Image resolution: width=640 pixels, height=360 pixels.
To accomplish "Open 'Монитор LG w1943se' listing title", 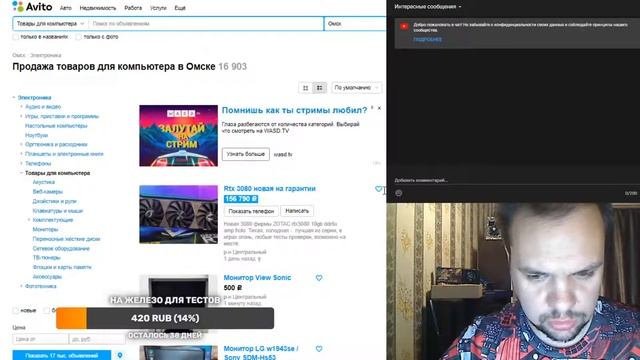I will (261, 353).
